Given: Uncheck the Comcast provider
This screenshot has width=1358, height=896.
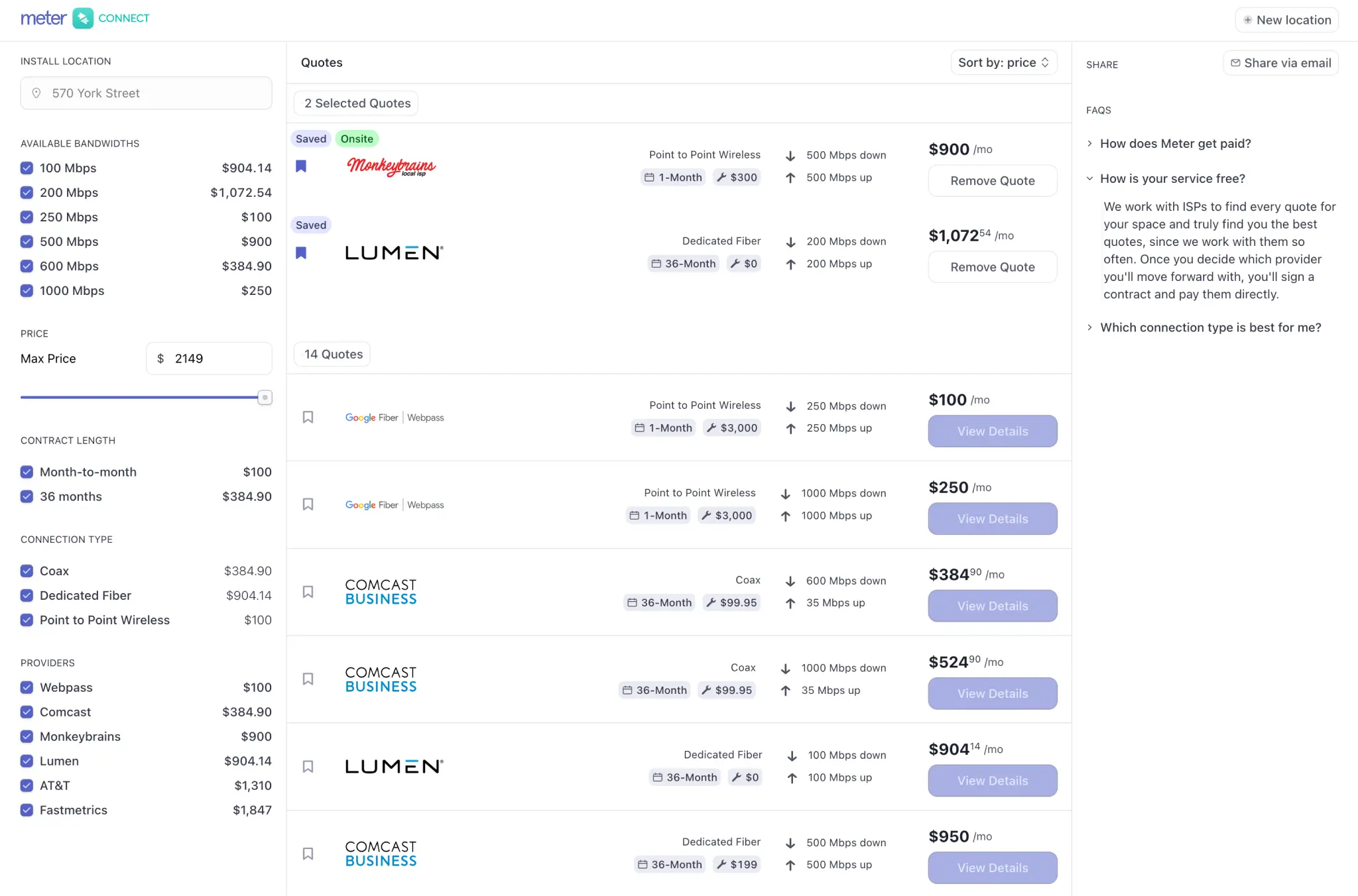Looking at the screenshot, I should tap(27, 712).
